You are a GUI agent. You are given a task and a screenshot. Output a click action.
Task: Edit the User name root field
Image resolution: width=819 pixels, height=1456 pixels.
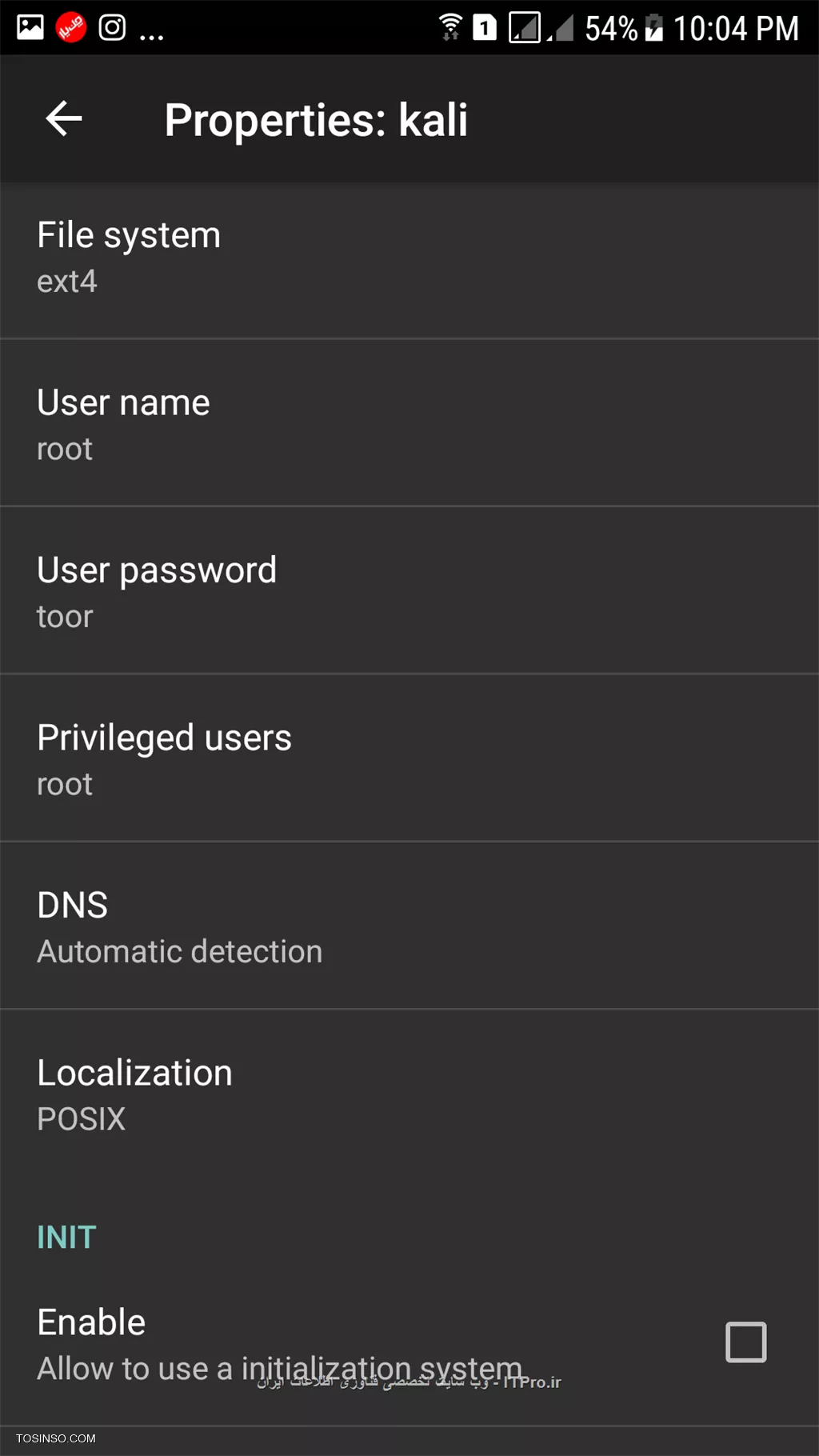(409, 422)
